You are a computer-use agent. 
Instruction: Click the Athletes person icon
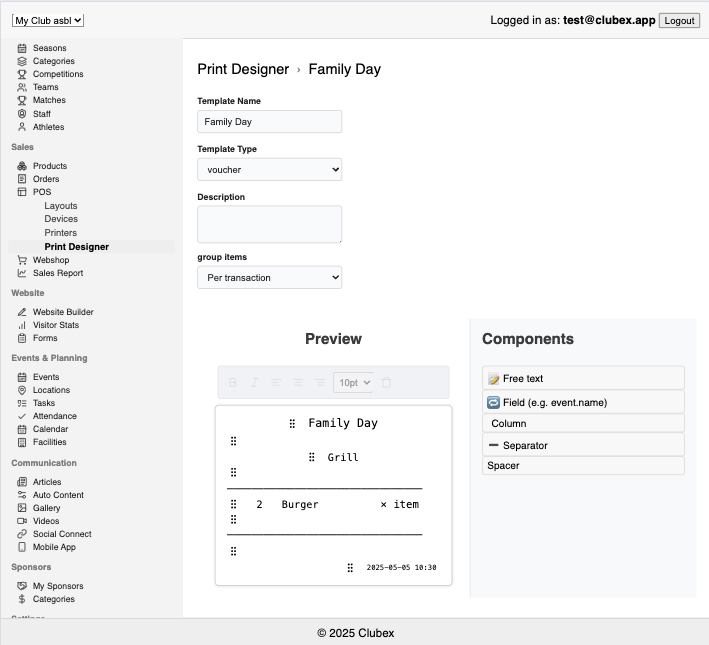[x=22, y=127]
